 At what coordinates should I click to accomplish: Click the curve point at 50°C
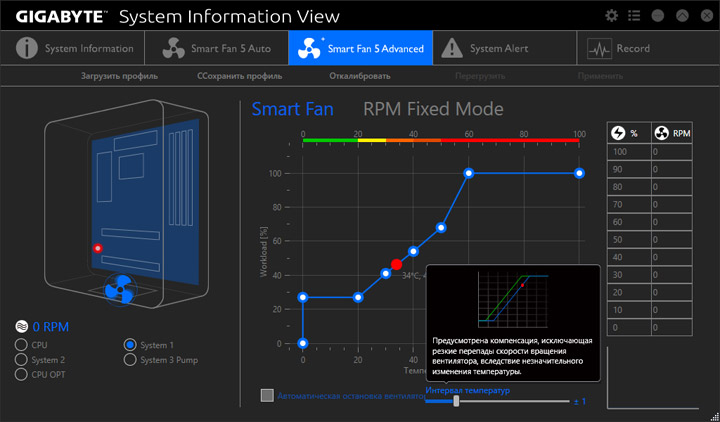point(441,228)
